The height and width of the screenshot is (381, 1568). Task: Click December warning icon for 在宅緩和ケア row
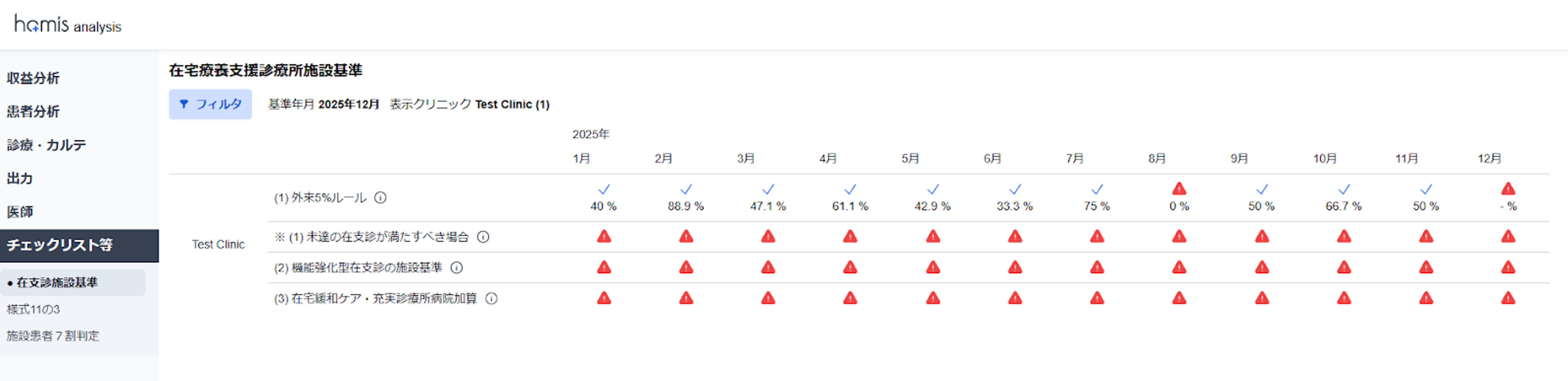pyautogui.click(x=1508, y=298)
